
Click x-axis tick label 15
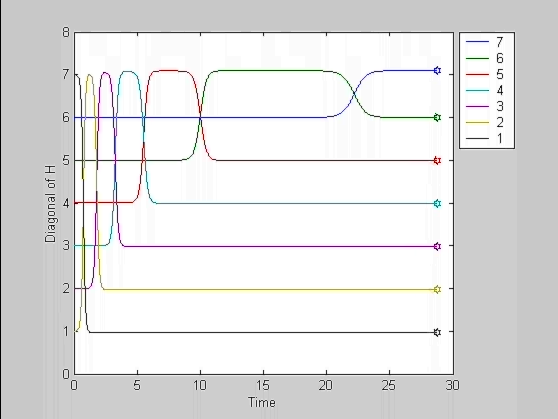263,386
